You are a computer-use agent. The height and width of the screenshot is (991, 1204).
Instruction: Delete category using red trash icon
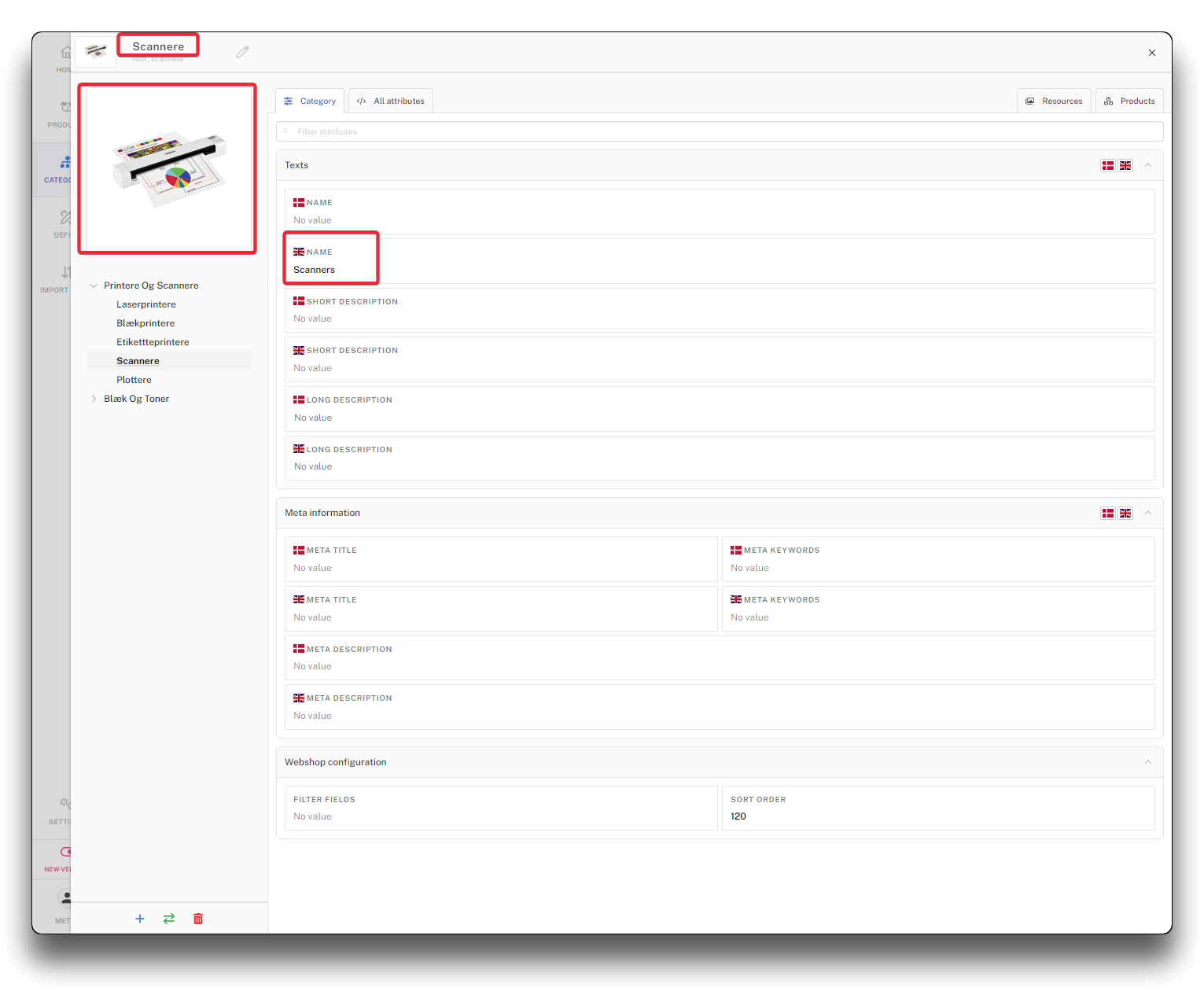198,919
